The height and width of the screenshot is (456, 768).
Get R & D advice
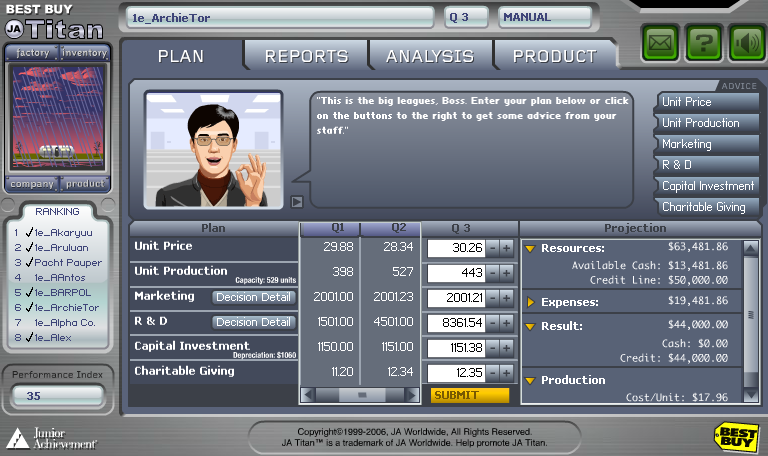coord(708,165)
